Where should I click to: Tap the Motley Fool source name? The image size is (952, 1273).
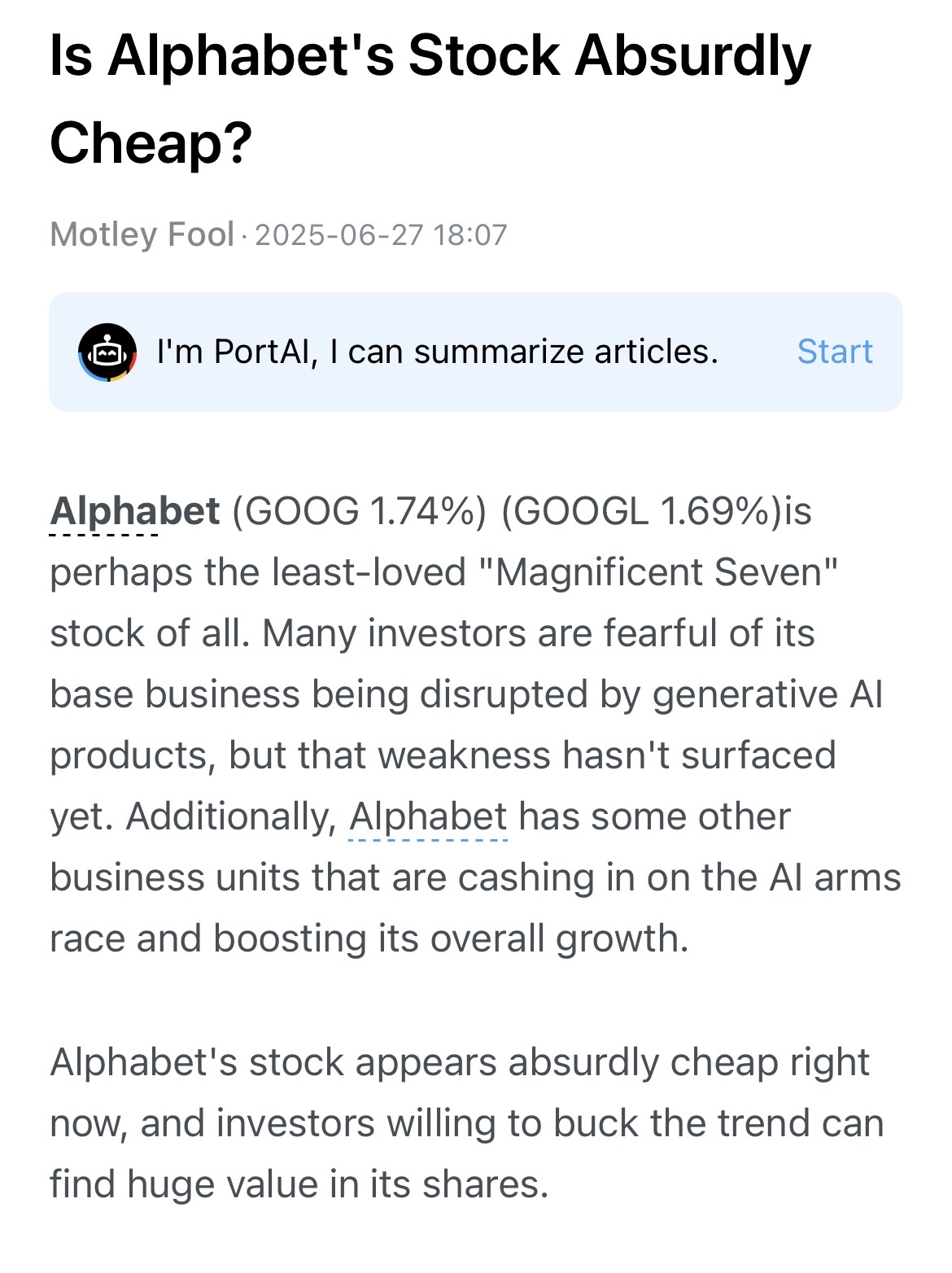tap(142, 234)
